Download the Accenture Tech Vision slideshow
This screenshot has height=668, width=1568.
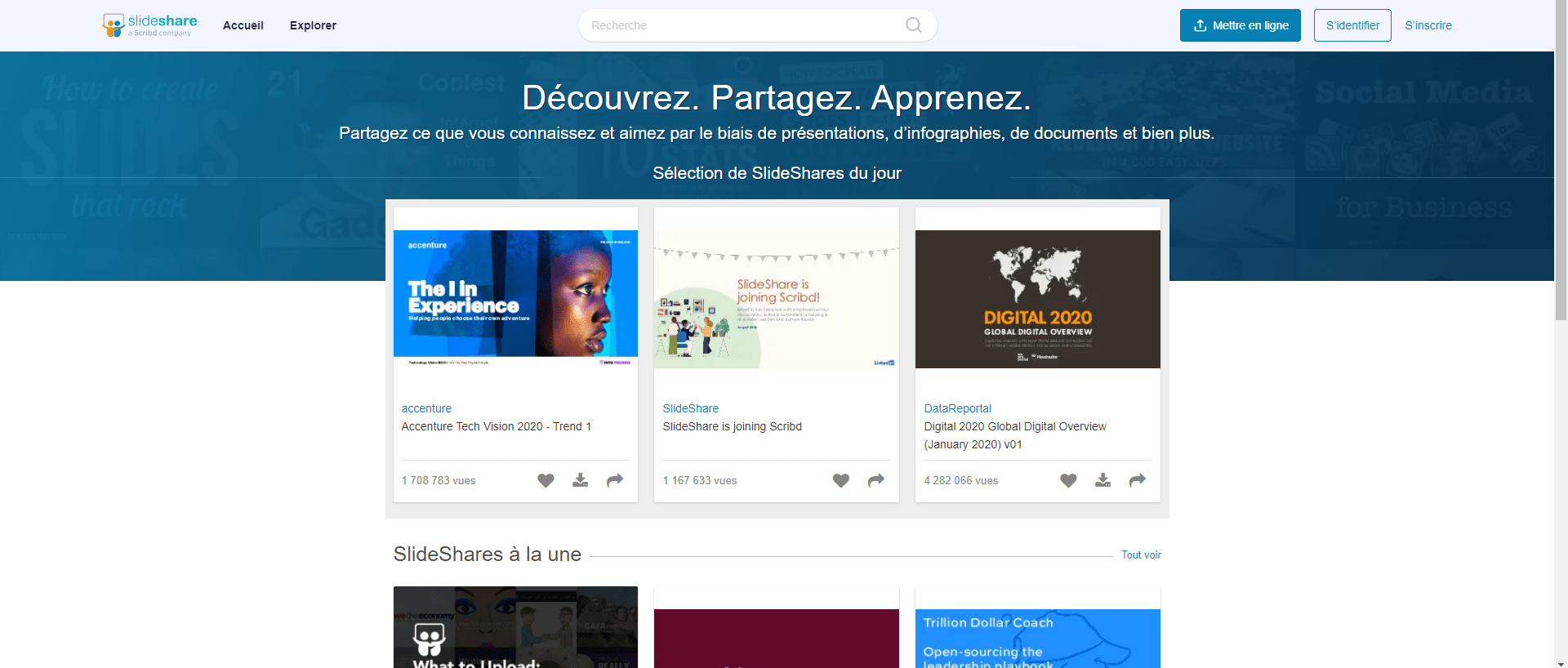click(580, 480)
